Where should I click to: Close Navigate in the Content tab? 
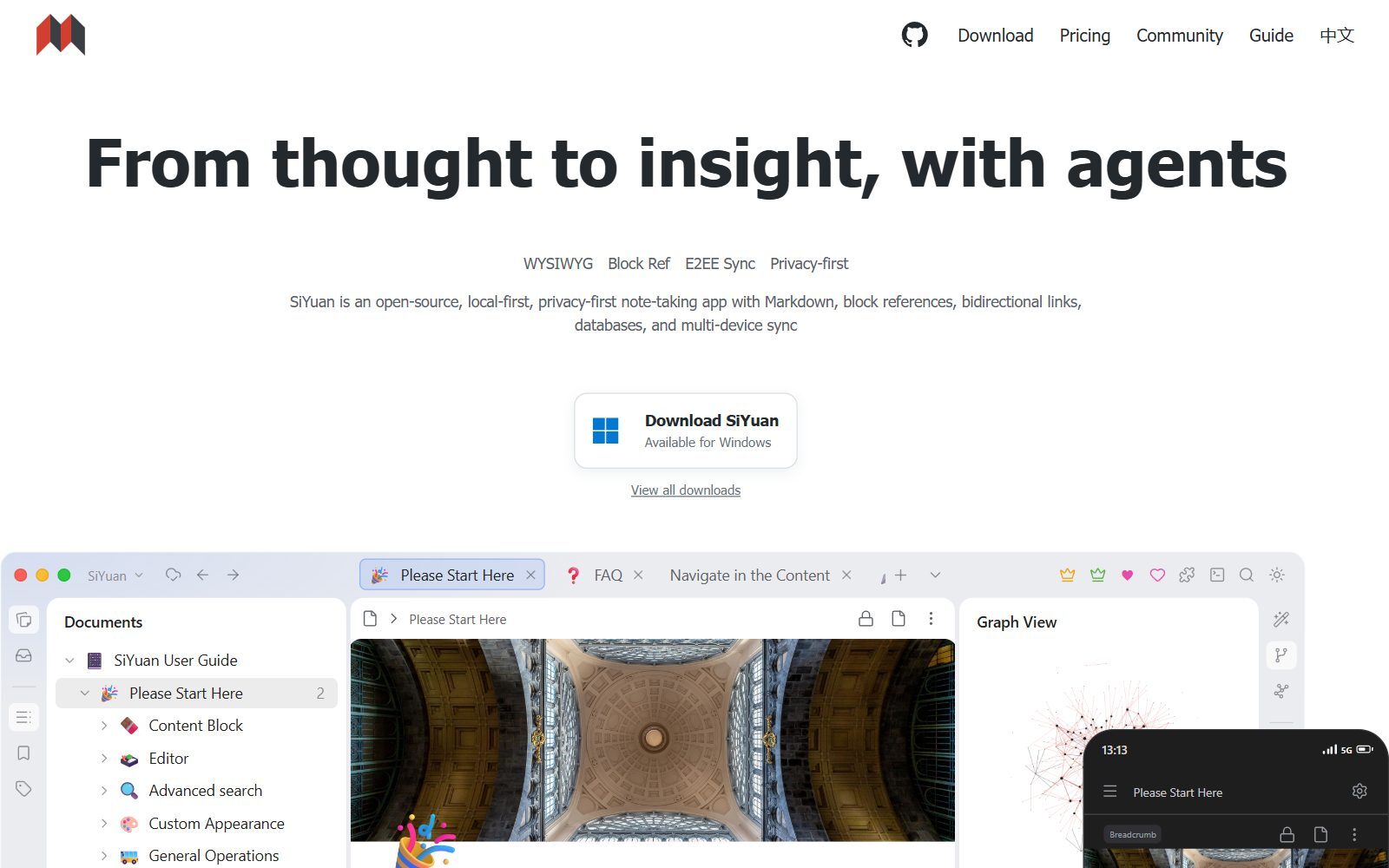point(846,575)
